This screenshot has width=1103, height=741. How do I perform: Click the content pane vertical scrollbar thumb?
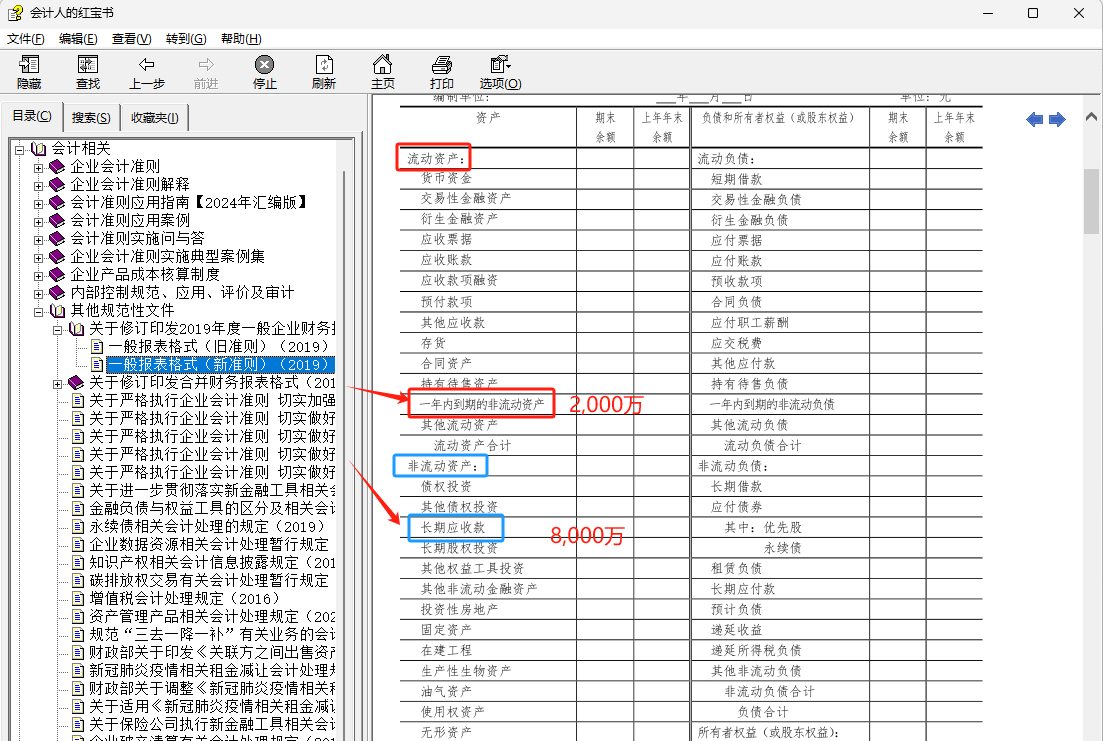[x=1091, y=201]
